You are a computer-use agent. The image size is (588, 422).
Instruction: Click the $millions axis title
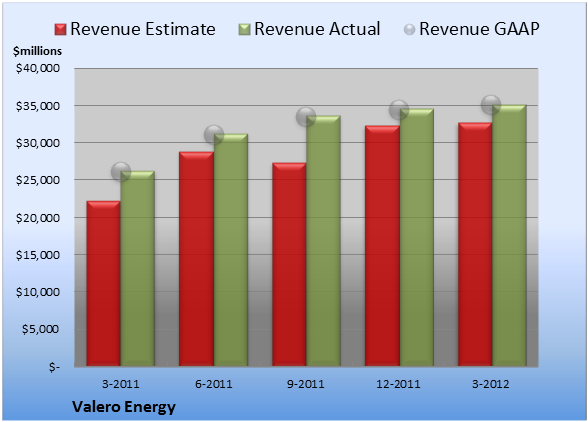point(37,51)
